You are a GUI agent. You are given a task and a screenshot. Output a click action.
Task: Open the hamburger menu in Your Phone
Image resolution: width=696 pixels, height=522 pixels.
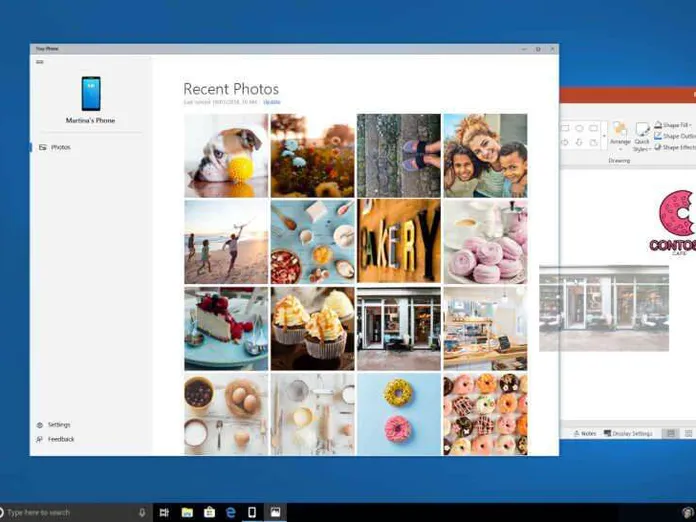click(x=40, y=62)
